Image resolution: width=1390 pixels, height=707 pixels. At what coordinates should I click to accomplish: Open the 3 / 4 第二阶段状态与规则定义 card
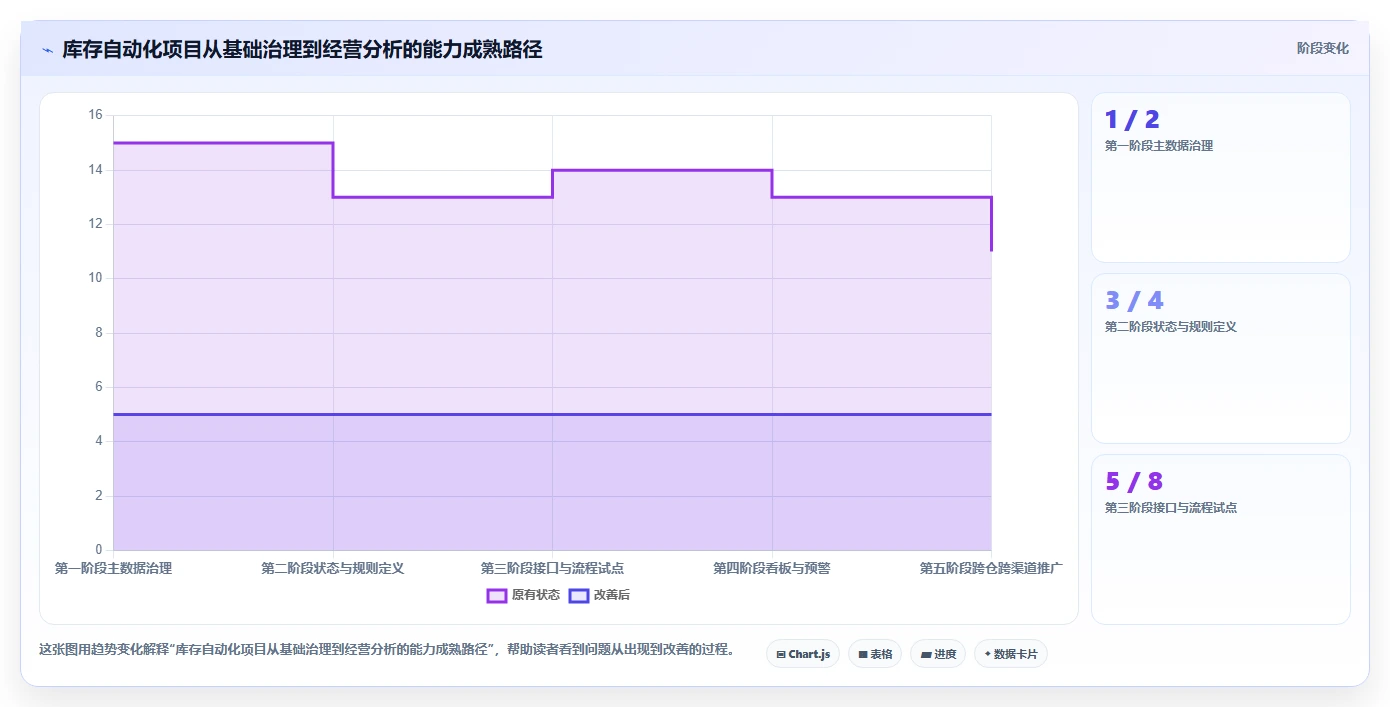[1220, 358]
